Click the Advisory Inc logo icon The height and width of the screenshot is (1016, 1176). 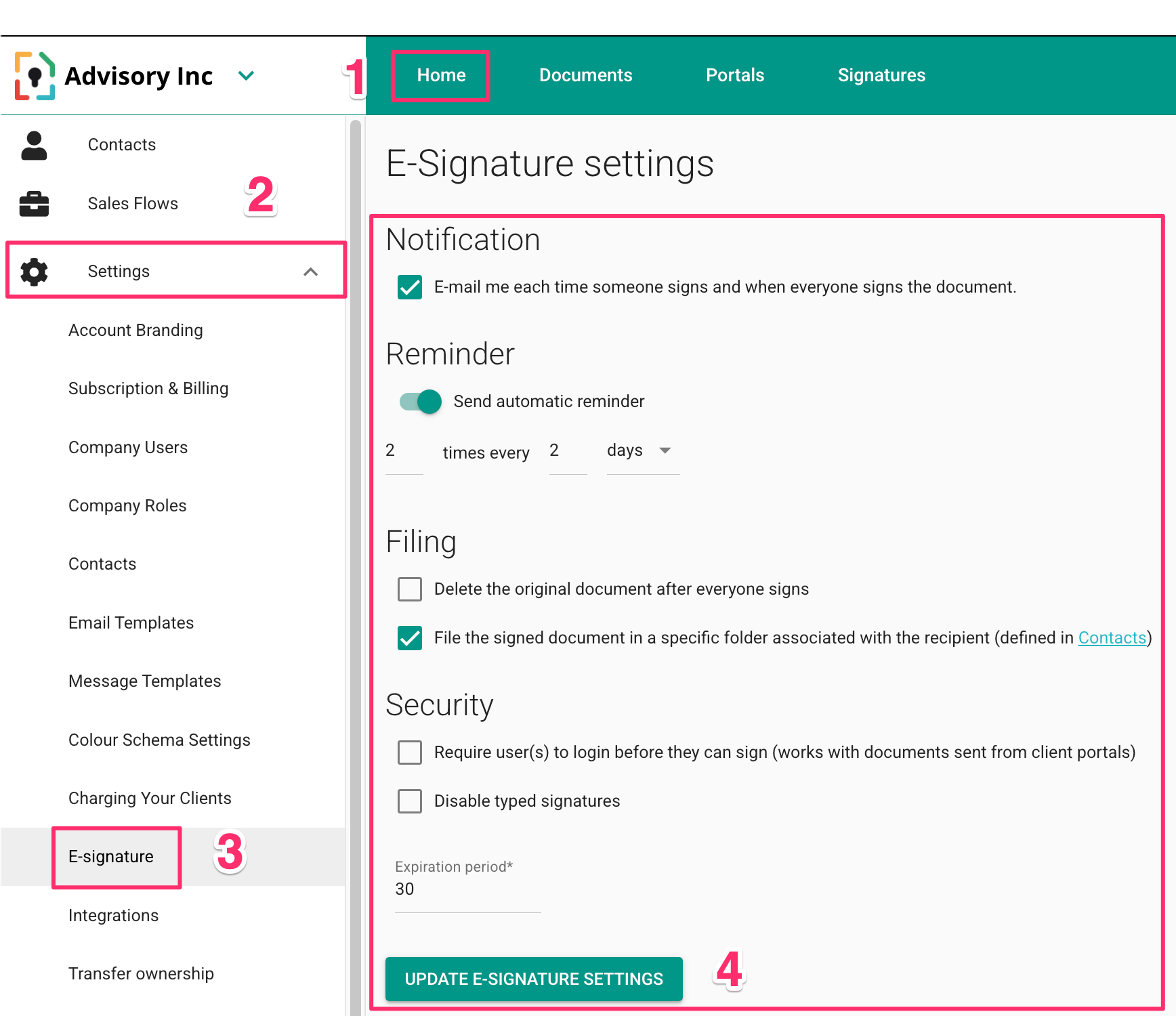35,76
